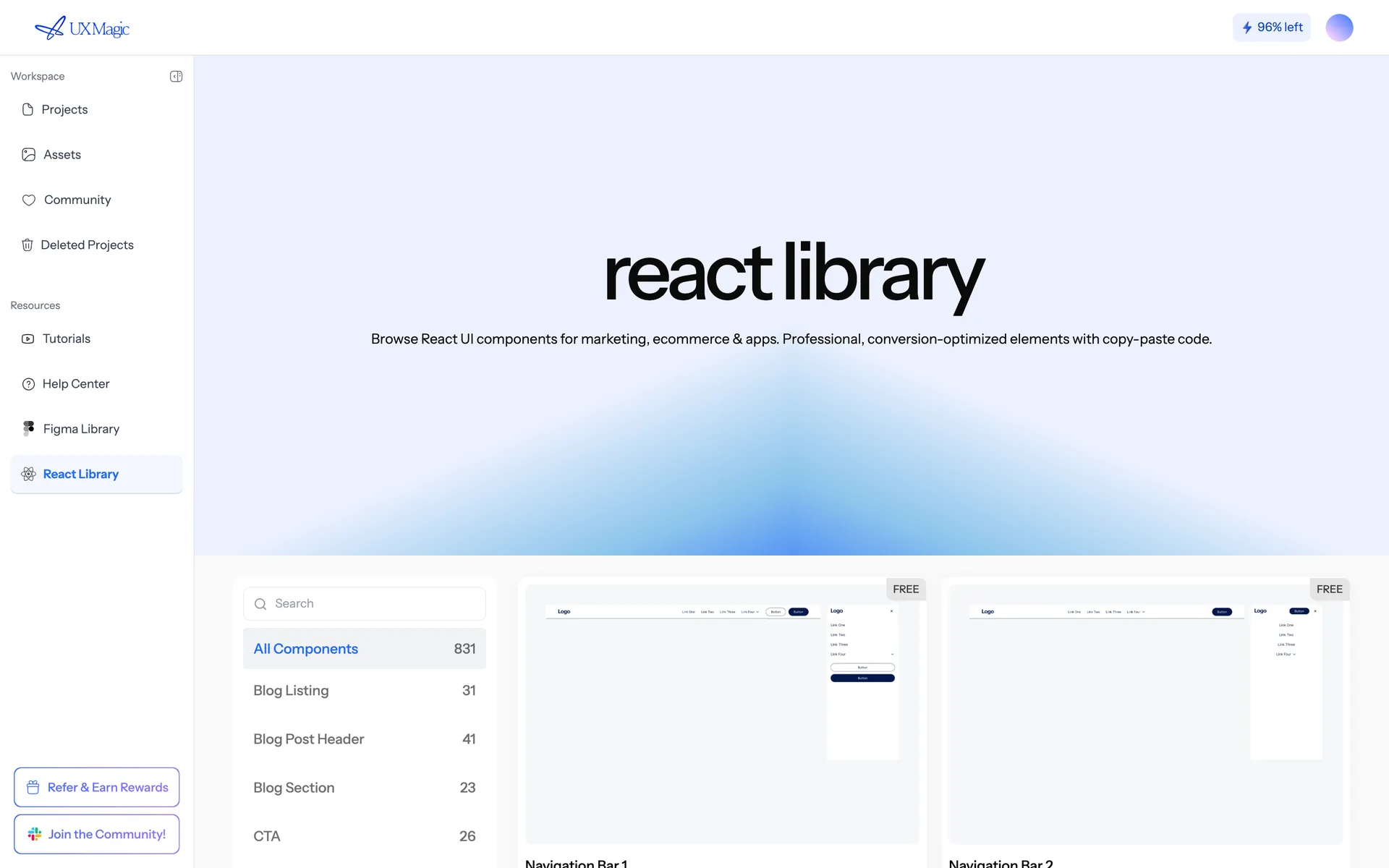Click the Workspace section label
Image resolution: width=1389 pixels, height=868 pixels.
click(x=38, y=77)
